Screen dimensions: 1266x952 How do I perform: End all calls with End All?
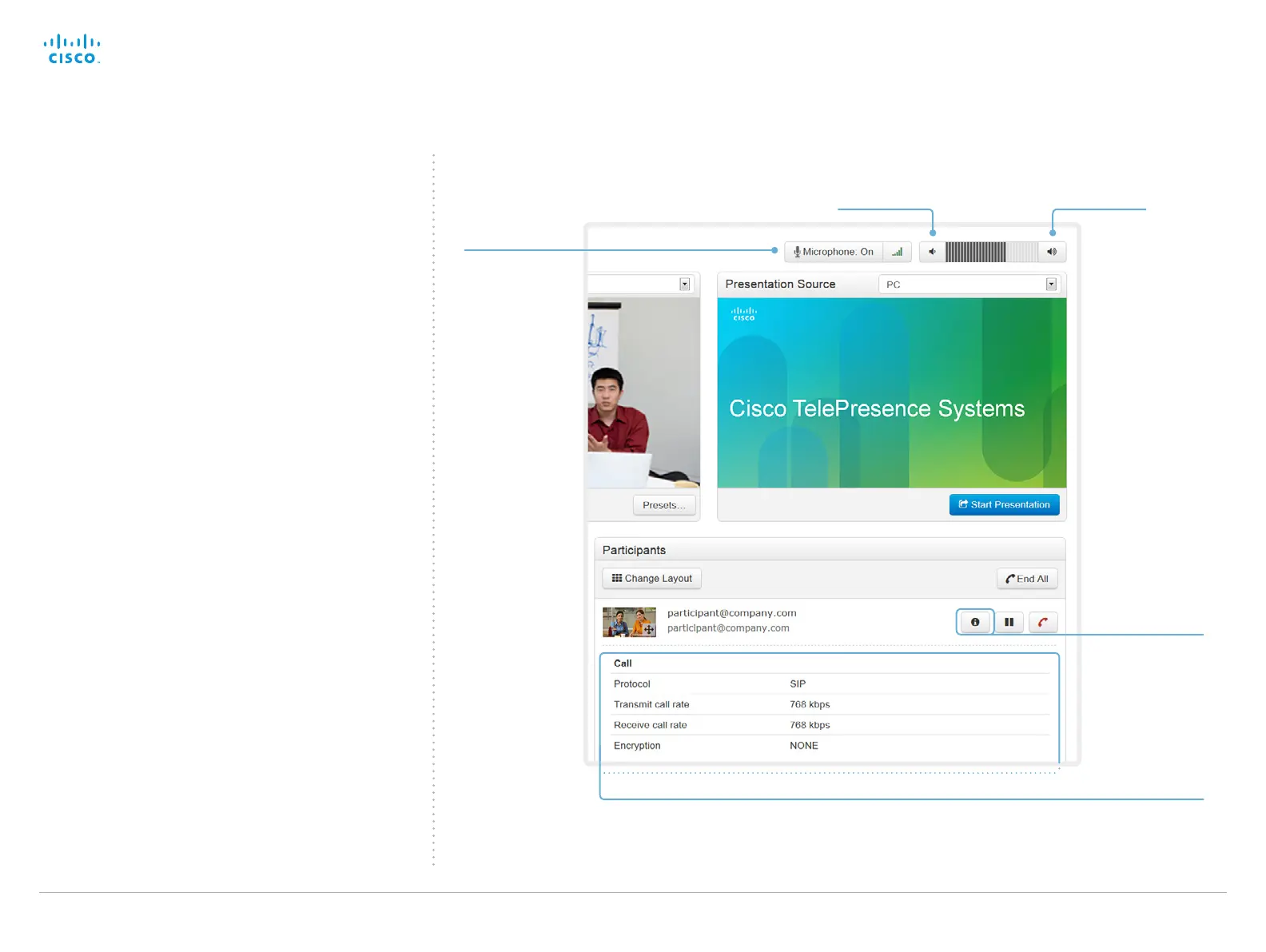(1027, 579)
